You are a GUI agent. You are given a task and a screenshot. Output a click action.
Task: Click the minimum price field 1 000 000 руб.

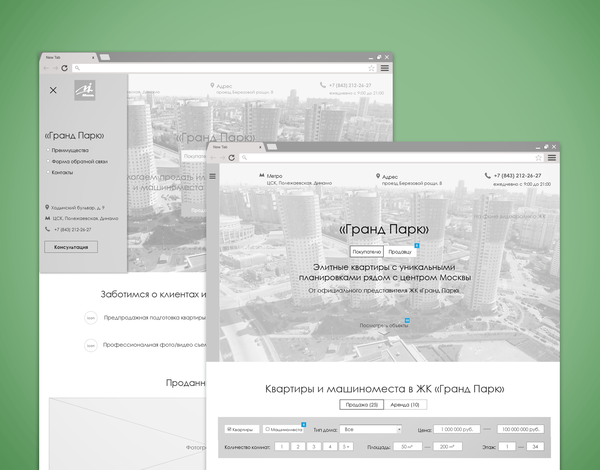pyautogui.click(x=457, y=429)
